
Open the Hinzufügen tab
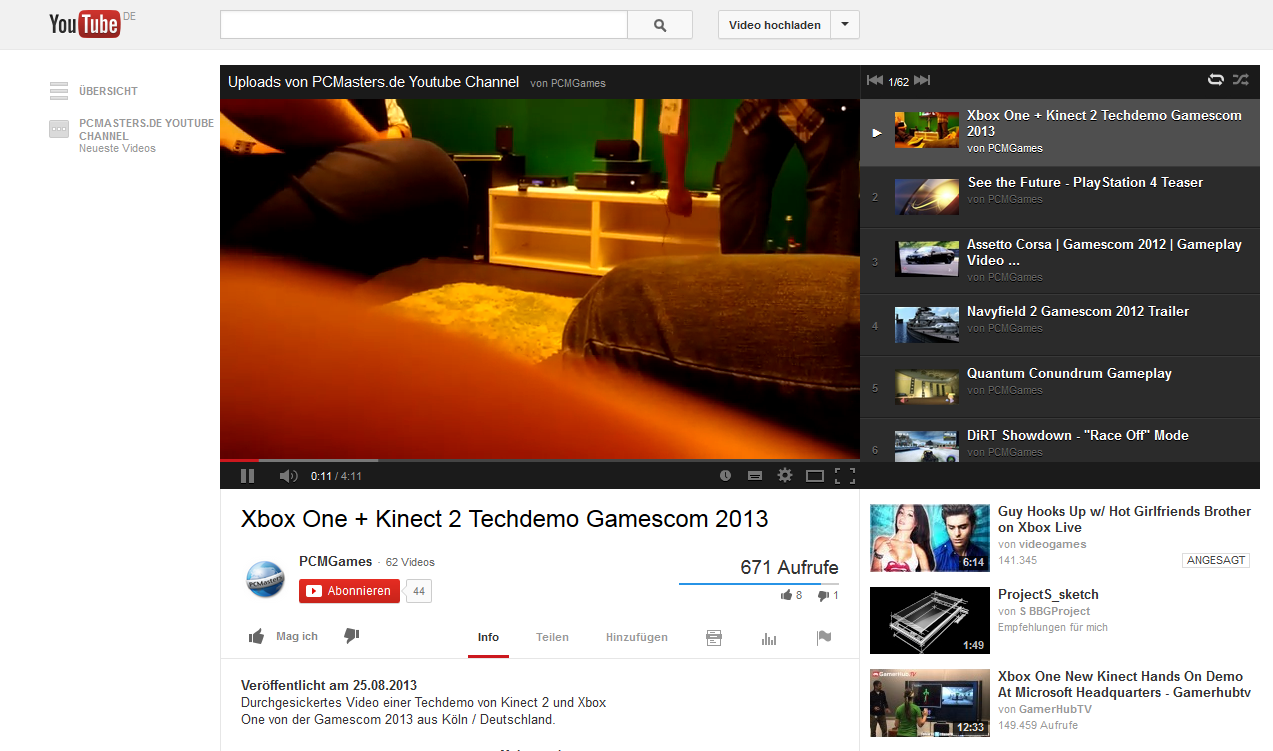click(x=637, y=637)
